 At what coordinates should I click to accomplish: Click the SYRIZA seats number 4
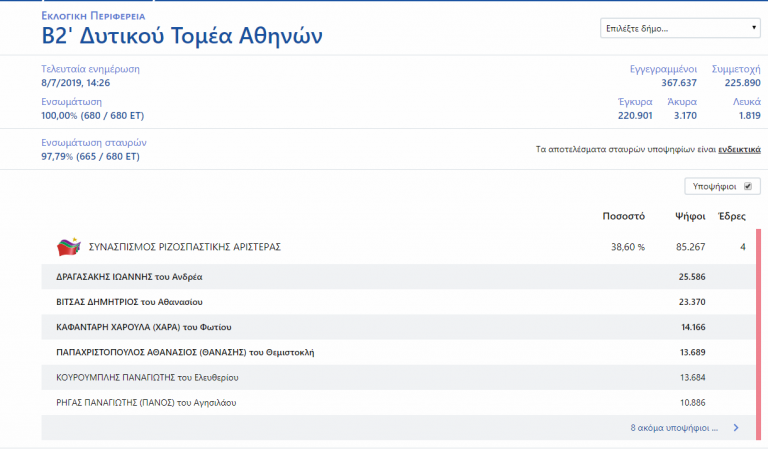tap(743, 247)
